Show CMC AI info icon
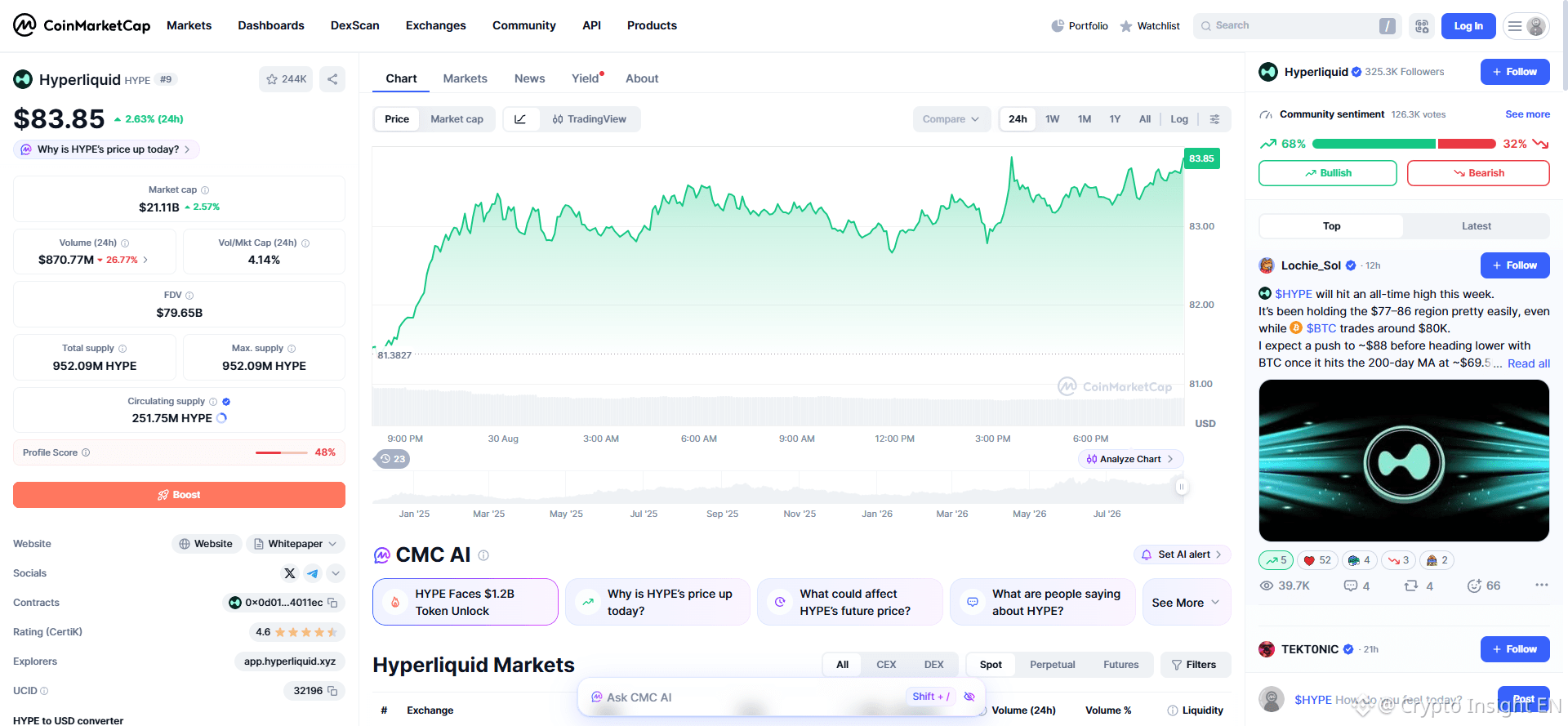1568x726 pixels. [483, 555]
